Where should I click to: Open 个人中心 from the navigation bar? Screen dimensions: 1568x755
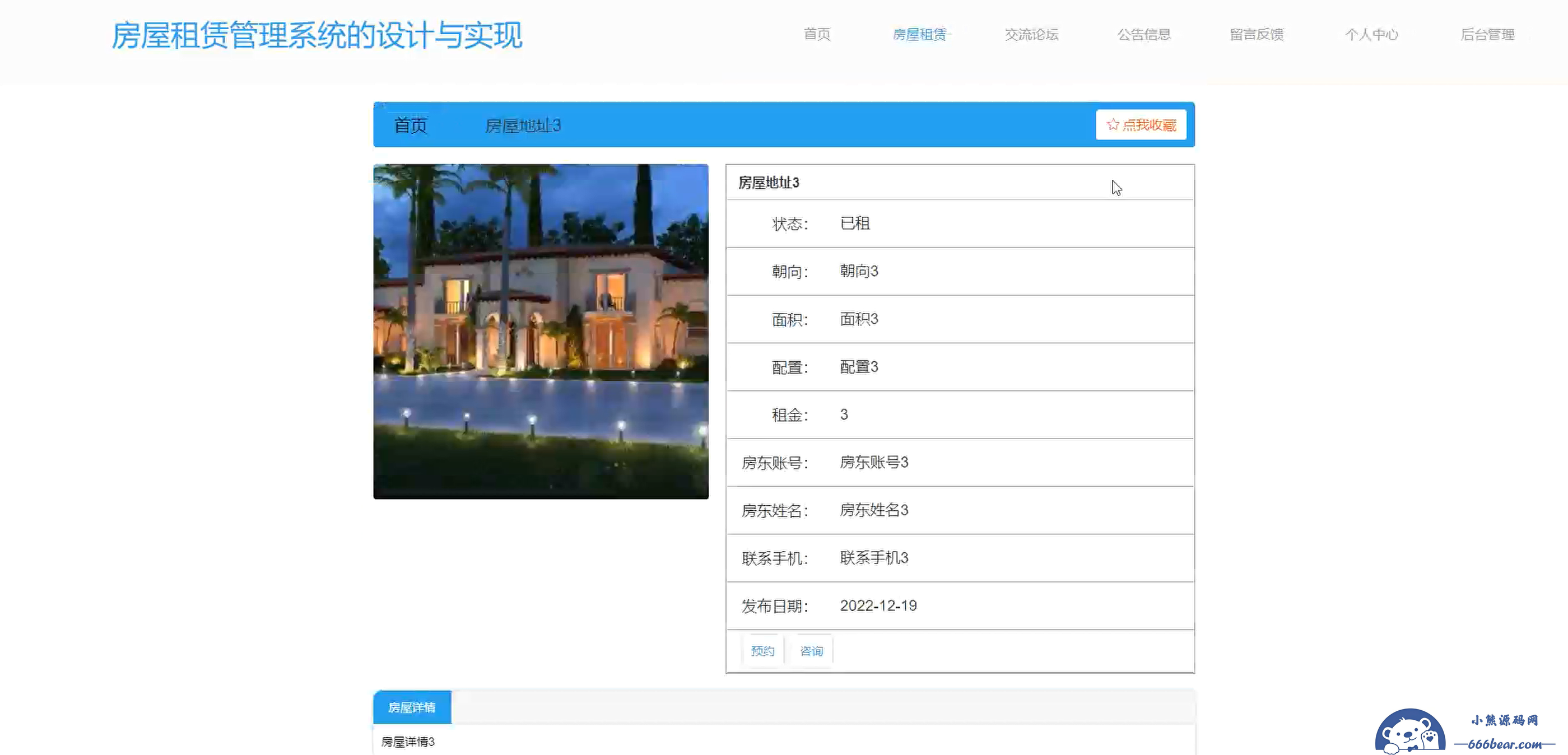pos(1371,34)
